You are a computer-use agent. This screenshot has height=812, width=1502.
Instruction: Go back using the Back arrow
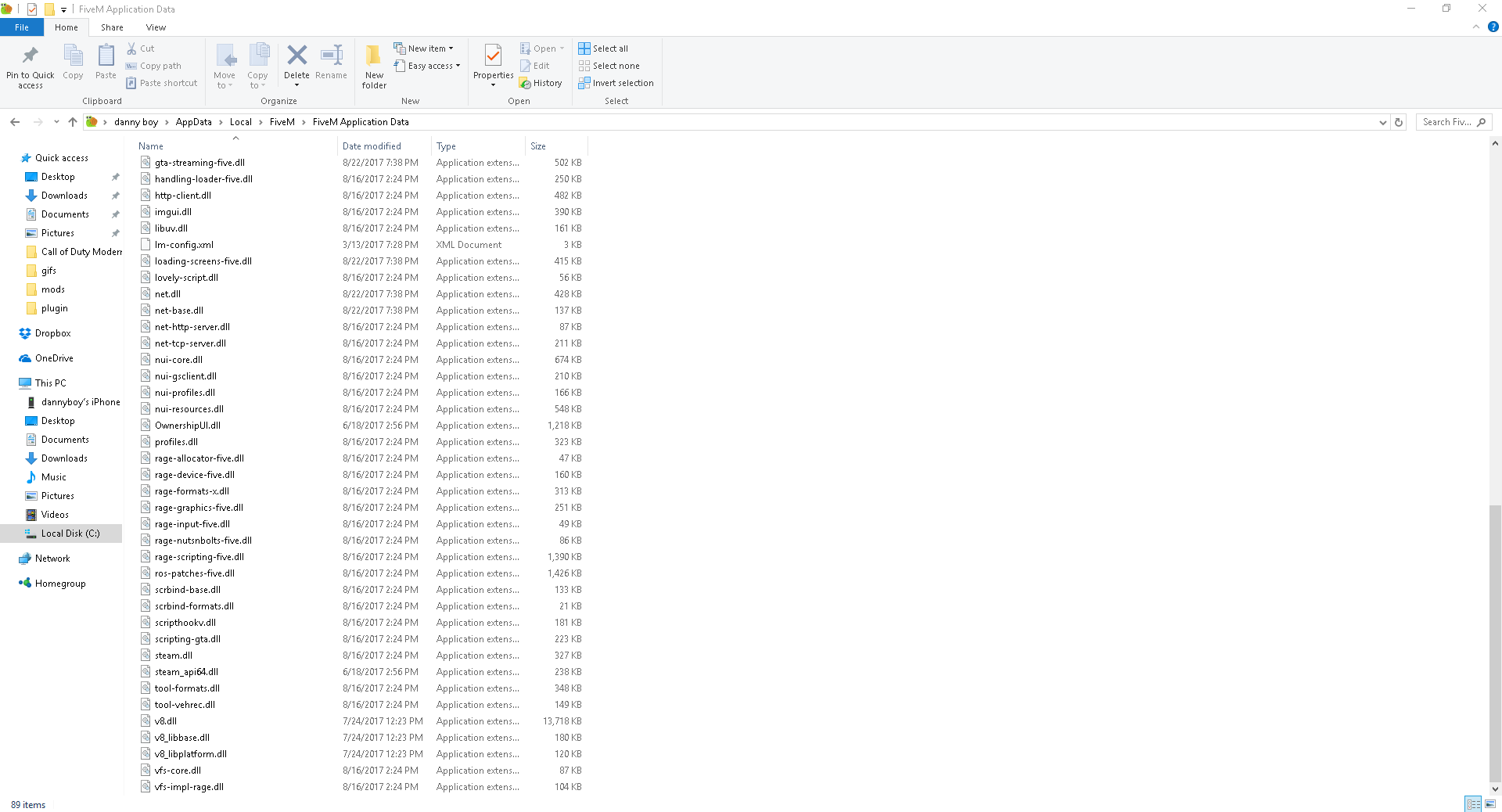[x=15, y=122]
